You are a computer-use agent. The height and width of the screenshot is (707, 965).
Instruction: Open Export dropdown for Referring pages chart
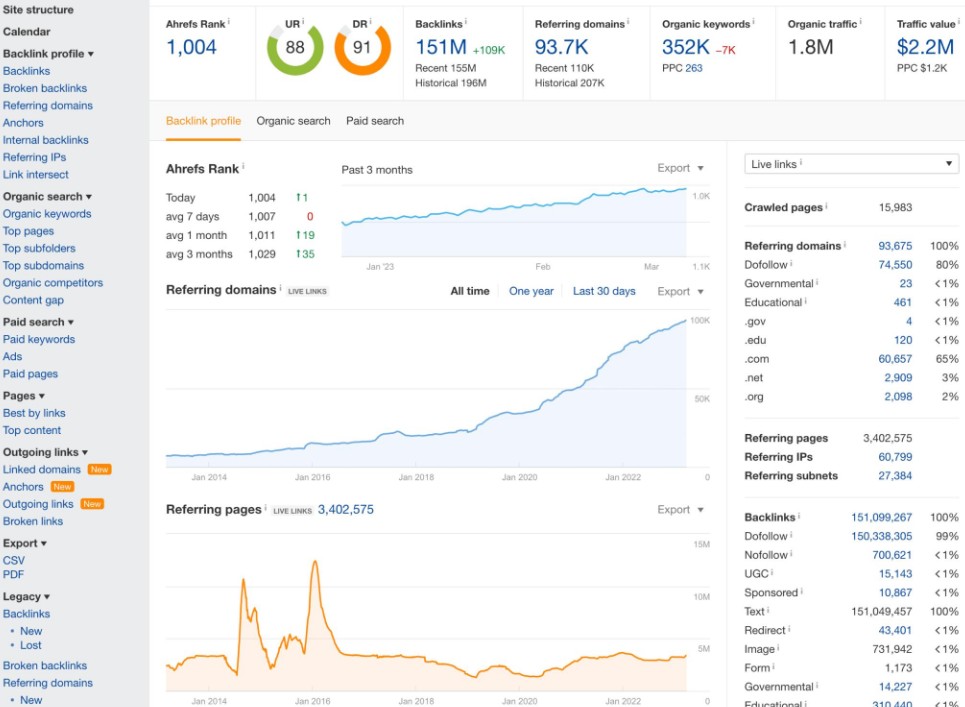click(x=680, y=509)
